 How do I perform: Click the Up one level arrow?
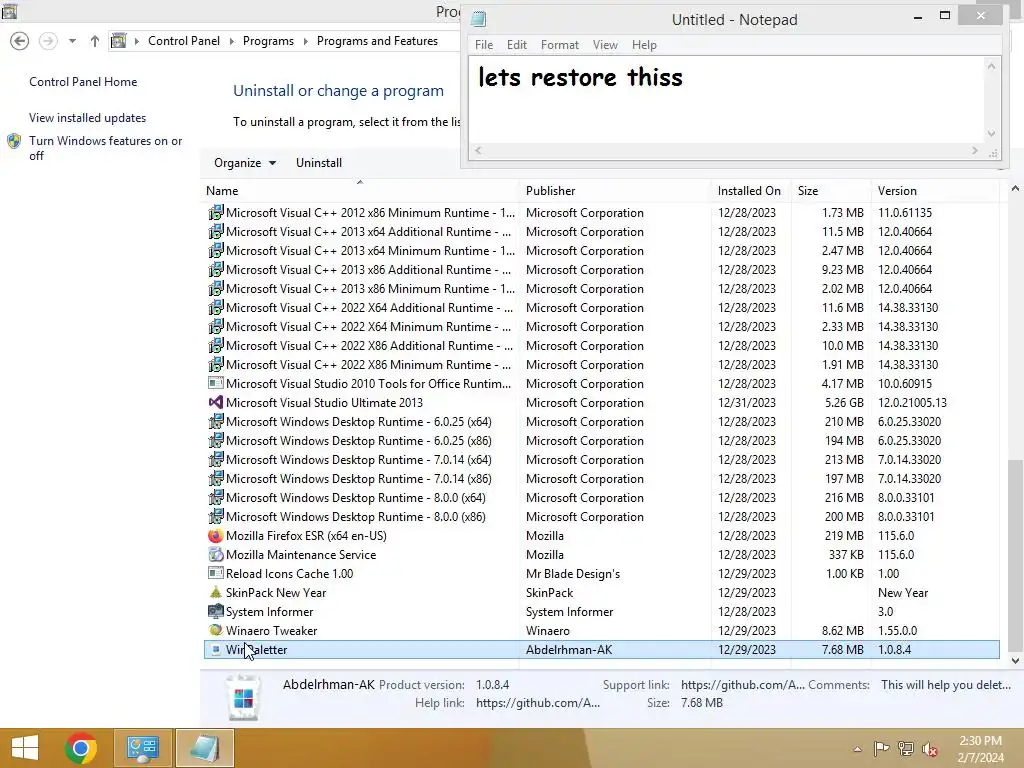pyautogui.click(x=95, y=41)
